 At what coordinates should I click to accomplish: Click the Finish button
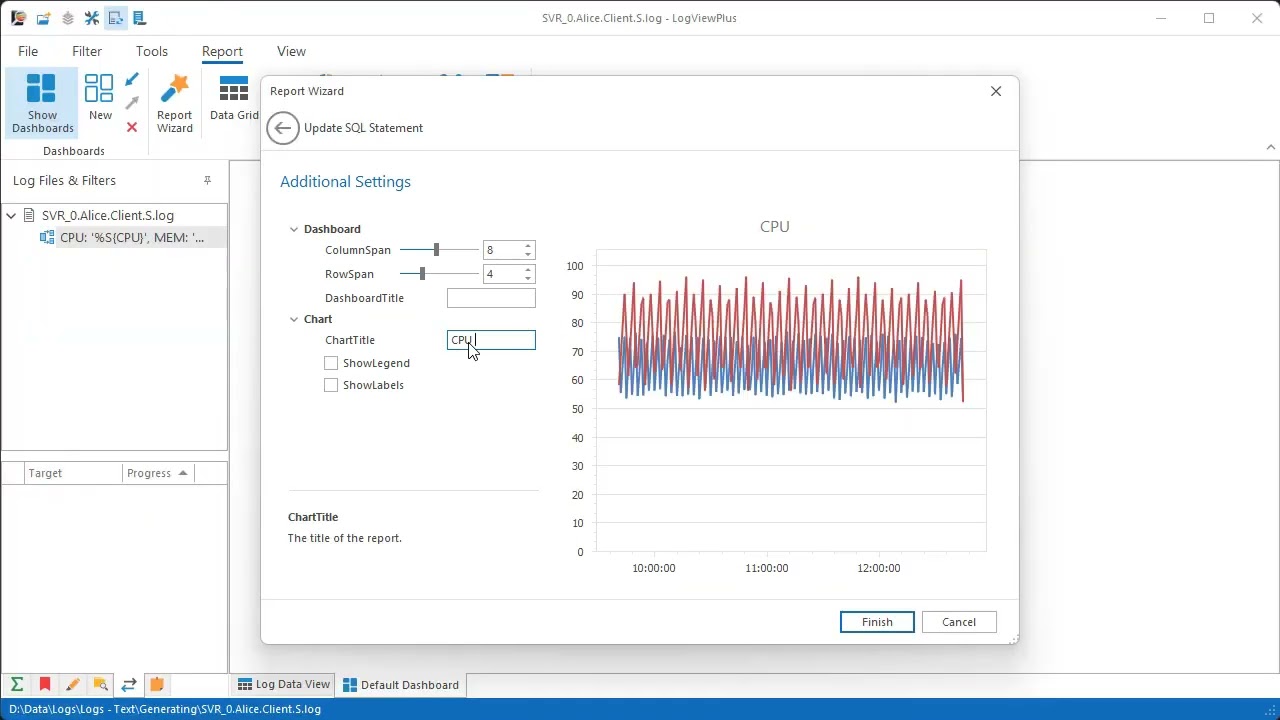(877, 622)
